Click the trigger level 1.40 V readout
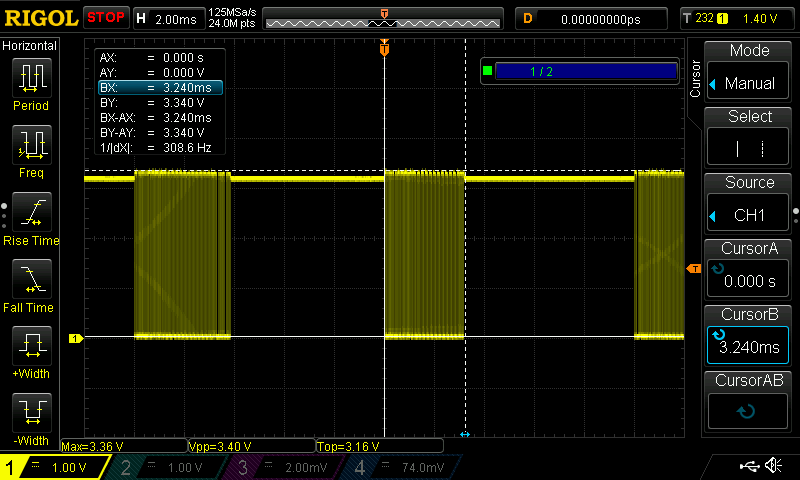This screenshot has height=480, width=800. (760, 19)
